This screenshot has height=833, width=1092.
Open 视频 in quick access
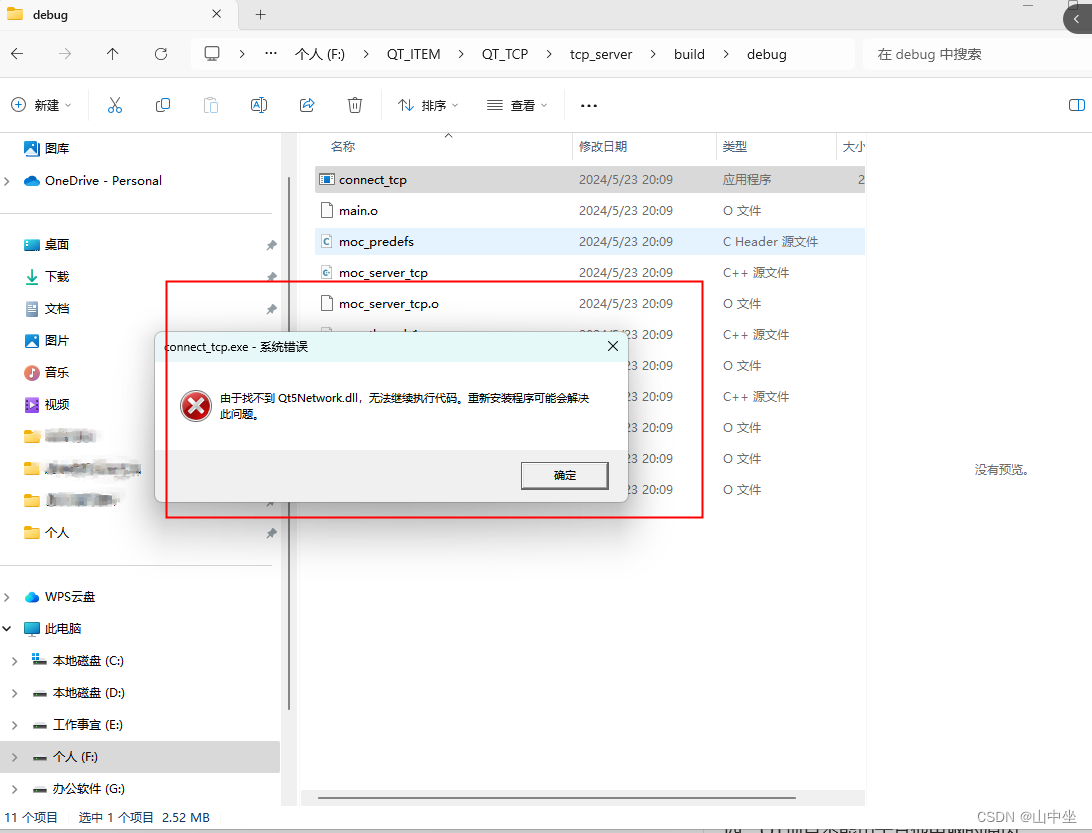47,405
